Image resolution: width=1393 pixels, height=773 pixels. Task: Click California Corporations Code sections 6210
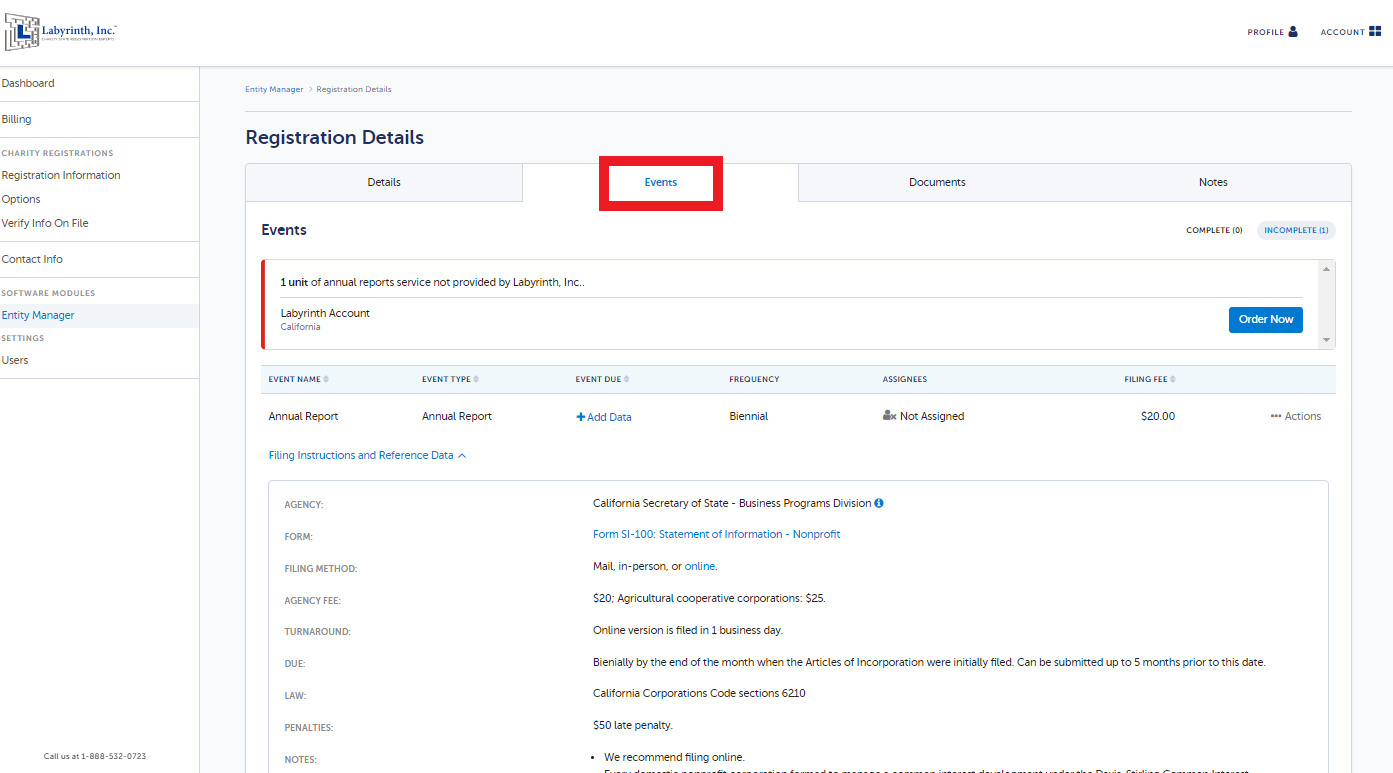[699, 693]
